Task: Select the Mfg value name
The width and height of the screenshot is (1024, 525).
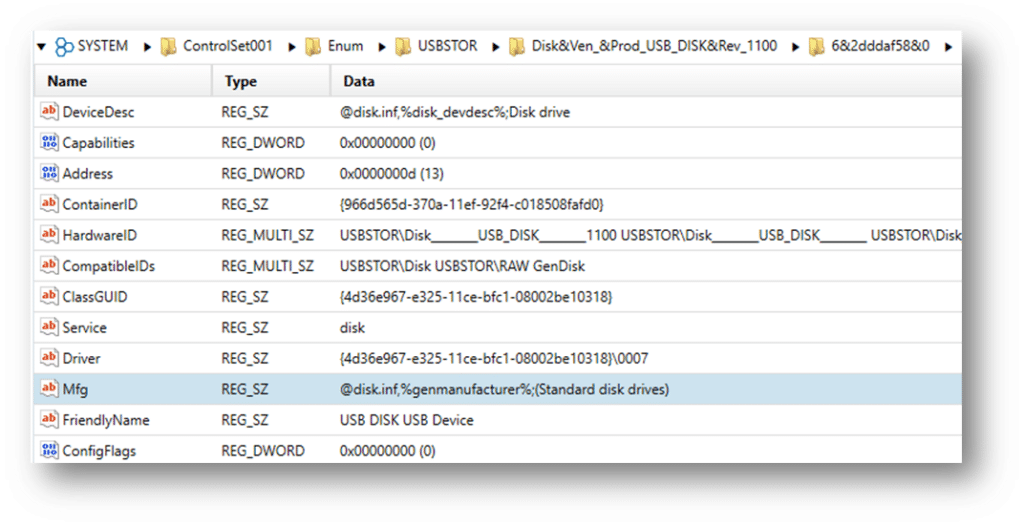Action: point(75,389)
